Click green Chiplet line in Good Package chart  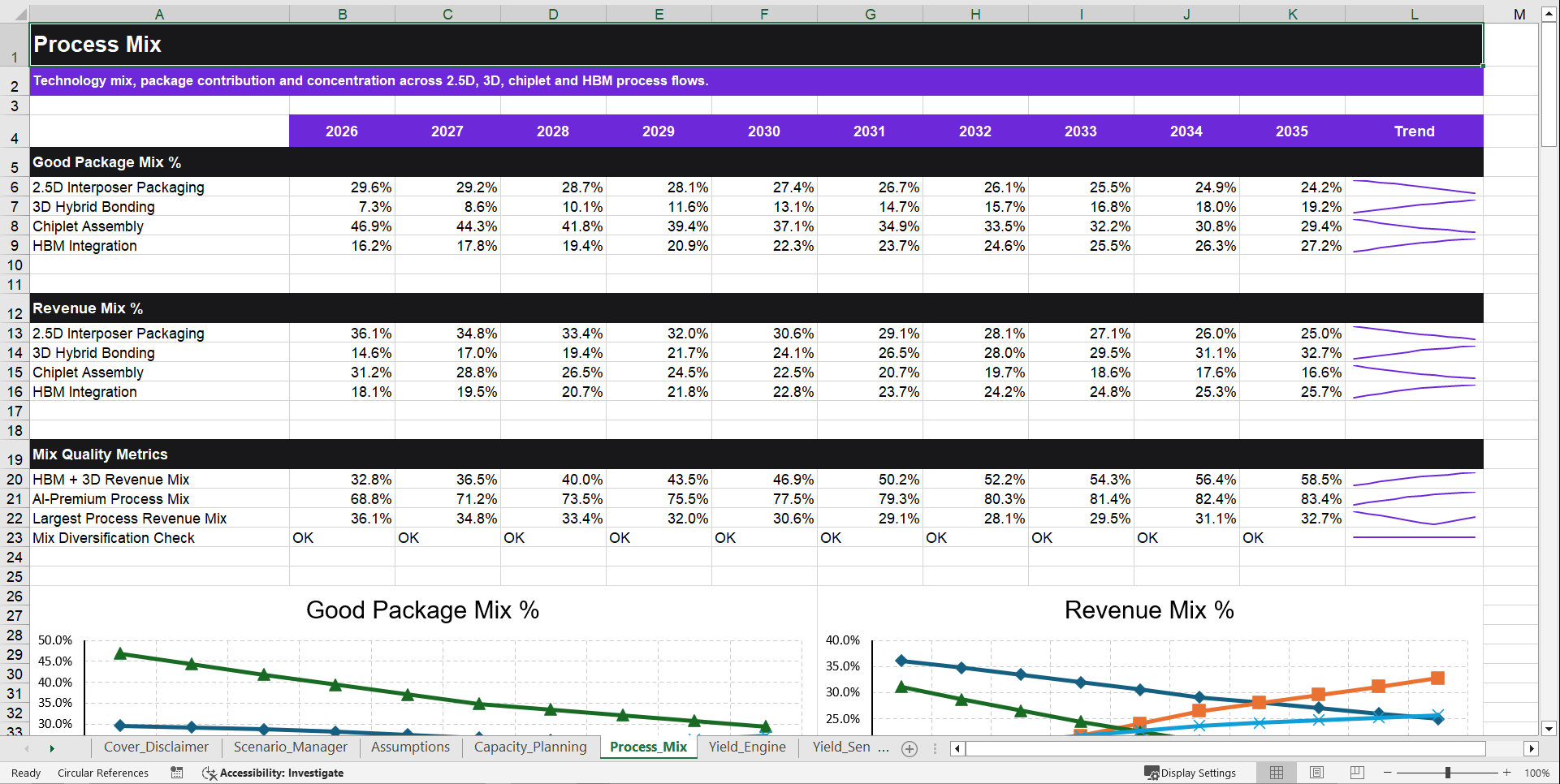(443, 699)
